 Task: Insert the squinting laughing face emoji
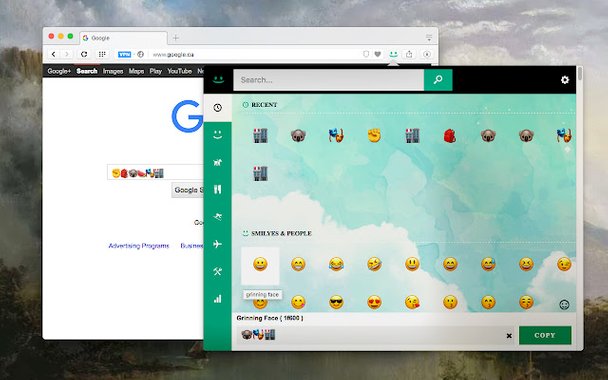[x=526, y=264]
